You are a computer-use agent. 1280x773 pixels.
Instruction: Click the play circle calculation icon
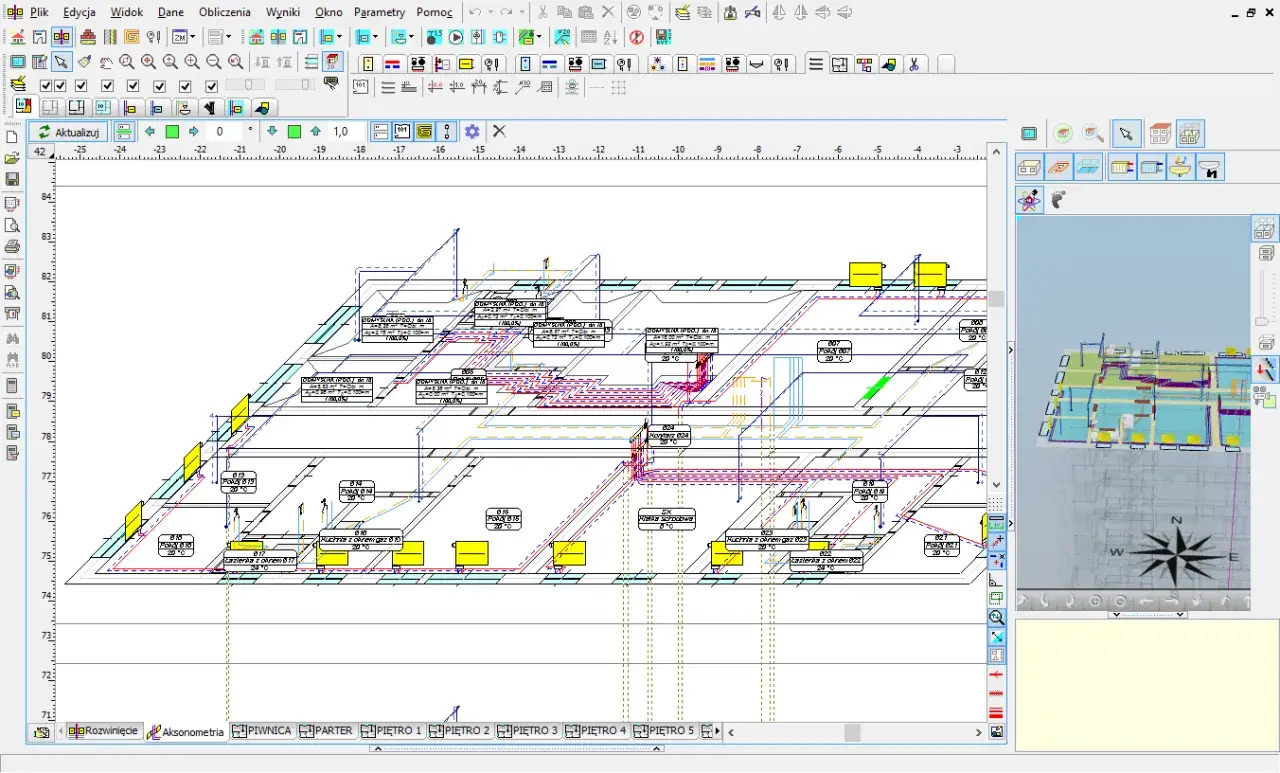pyautogui.click(x=456, y=37)
